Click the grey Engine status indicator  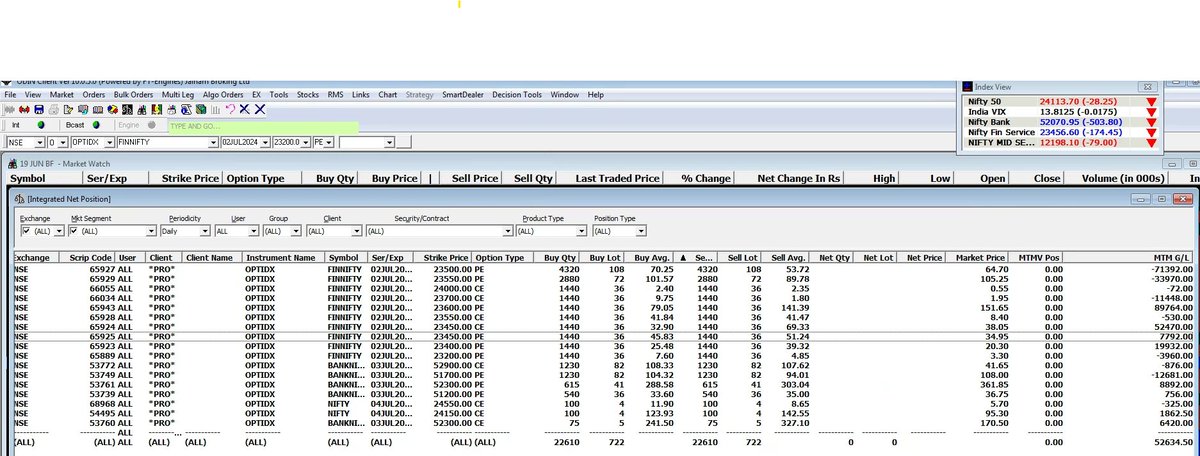pos(151,125)
